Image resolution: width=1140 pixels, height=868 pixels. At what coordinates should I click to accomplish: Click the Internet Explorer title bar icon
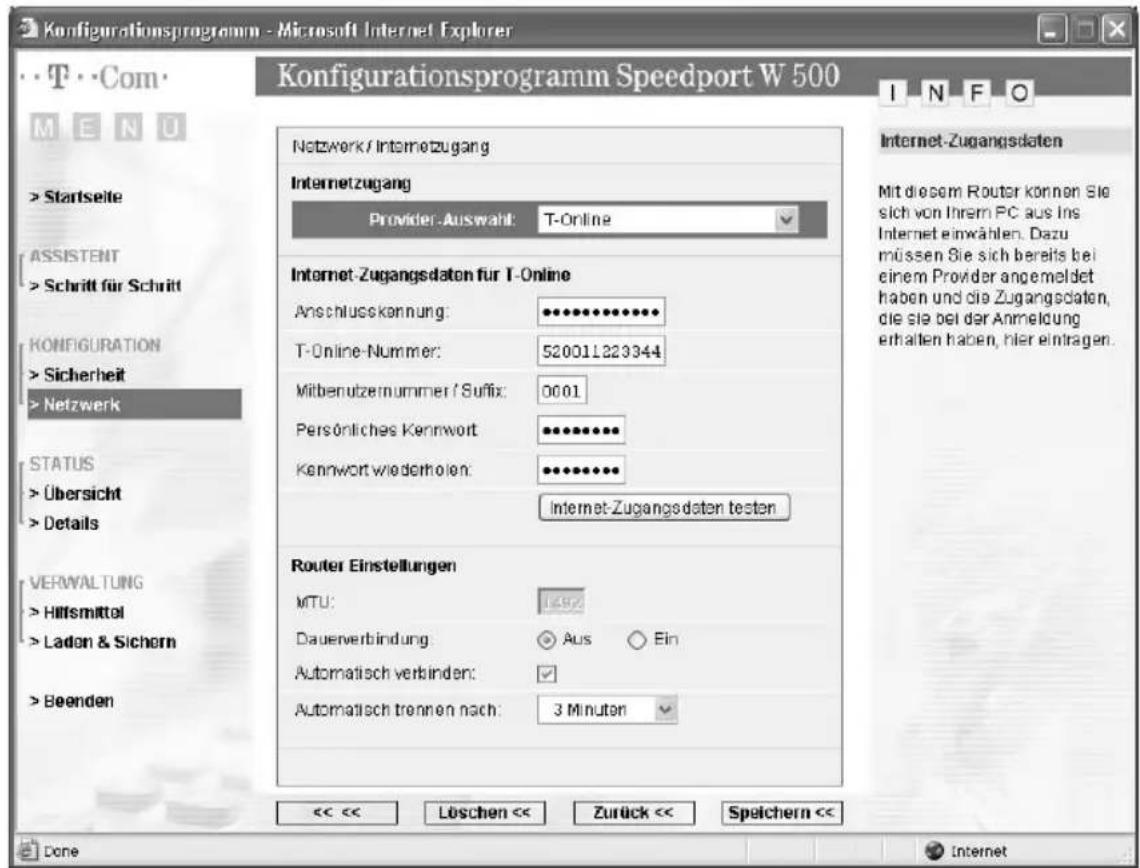[30, 31]
